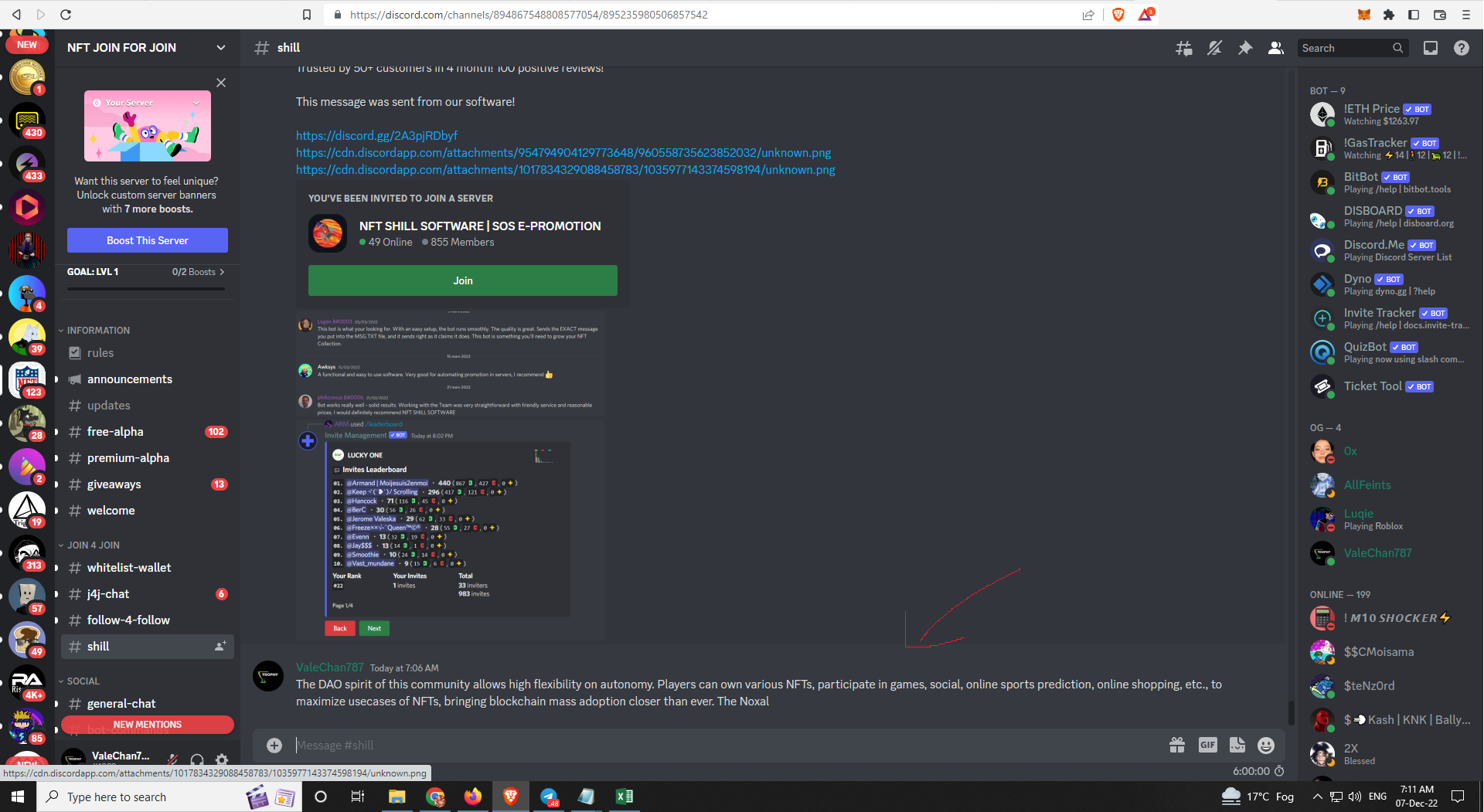Open server with 430 notification badge

pyautogui.click(x=27, y=121)
